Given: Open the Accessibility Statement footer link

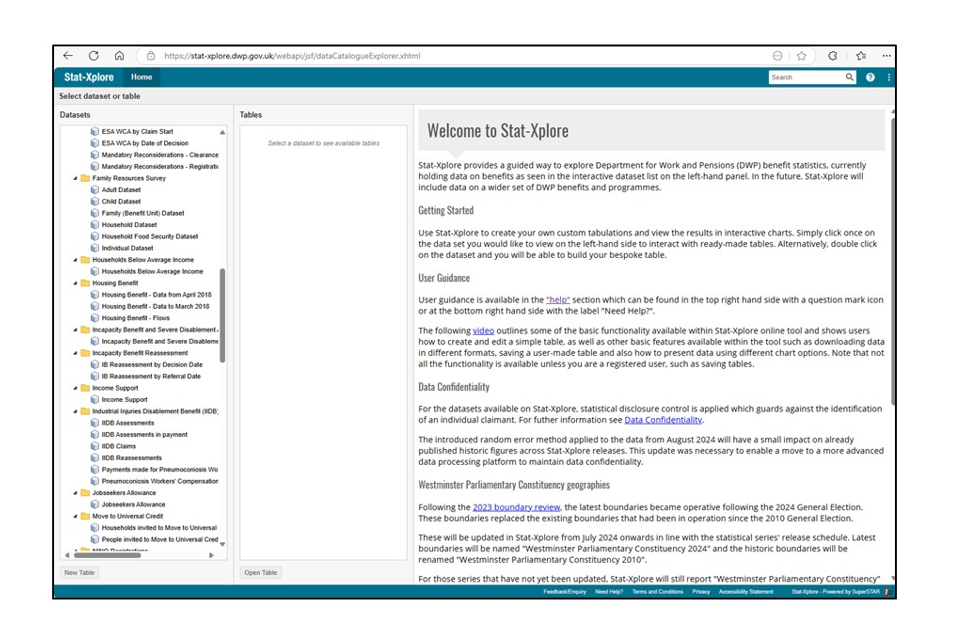Looking at the screenshot, I should 746,592.
